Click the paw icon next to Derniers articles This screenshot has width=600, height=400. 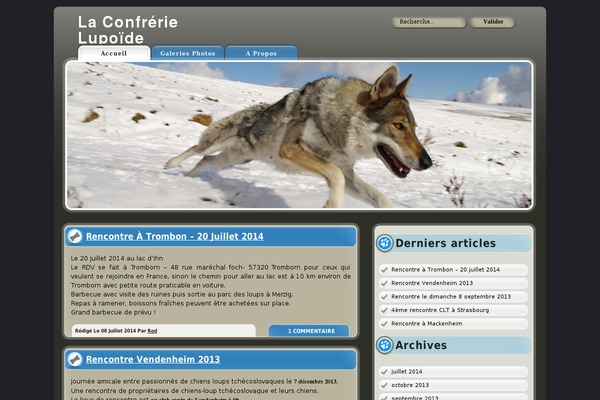click(385, 243)
